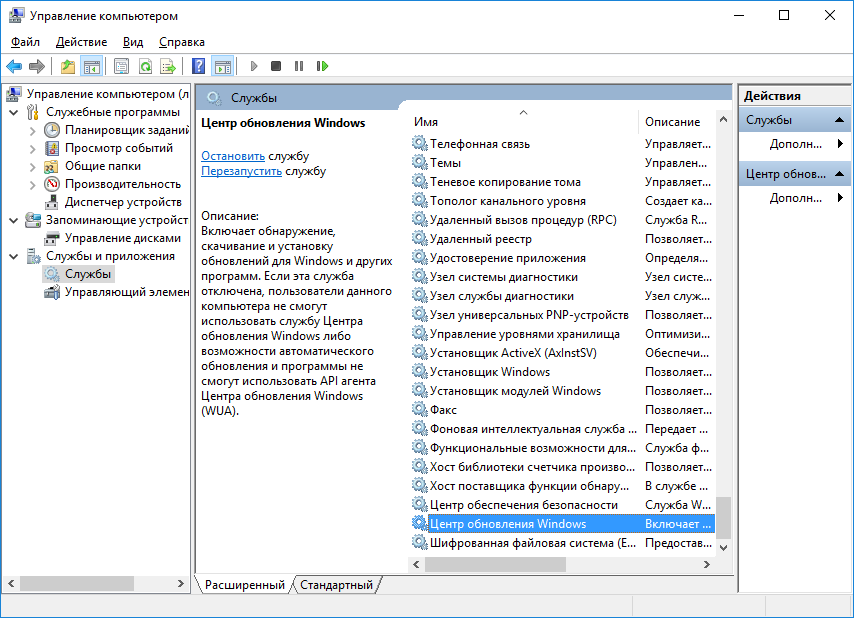
Task: Click the Планировщик заданий clock icon
Action: (x=52, y=130)
